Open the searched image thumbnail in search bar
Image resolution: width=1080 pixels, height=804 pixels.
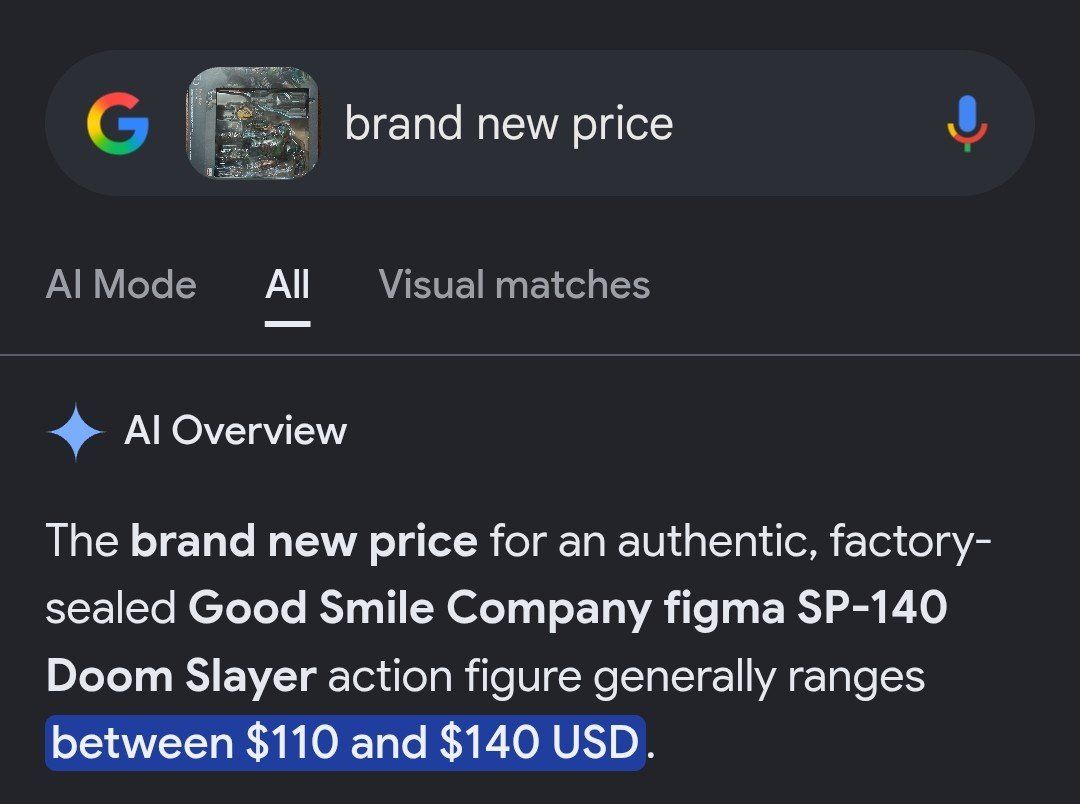(253, 123)
